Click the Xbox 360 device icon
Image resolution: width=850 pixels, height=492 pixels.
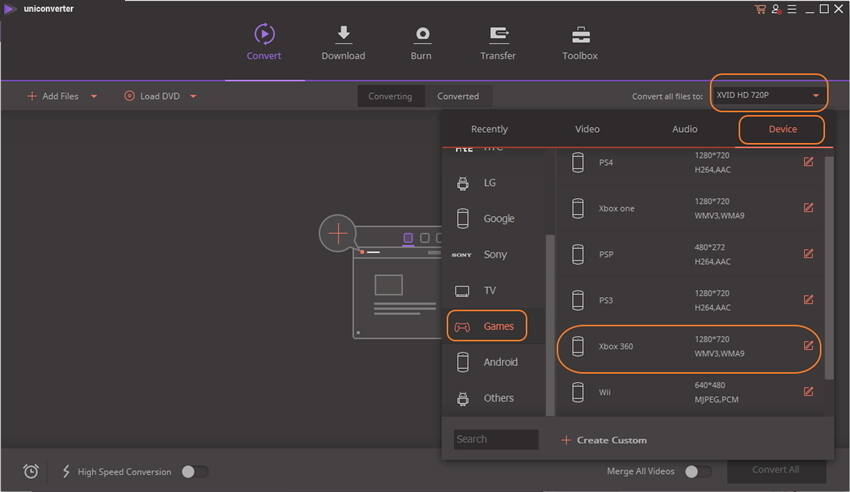click(578, 346)
